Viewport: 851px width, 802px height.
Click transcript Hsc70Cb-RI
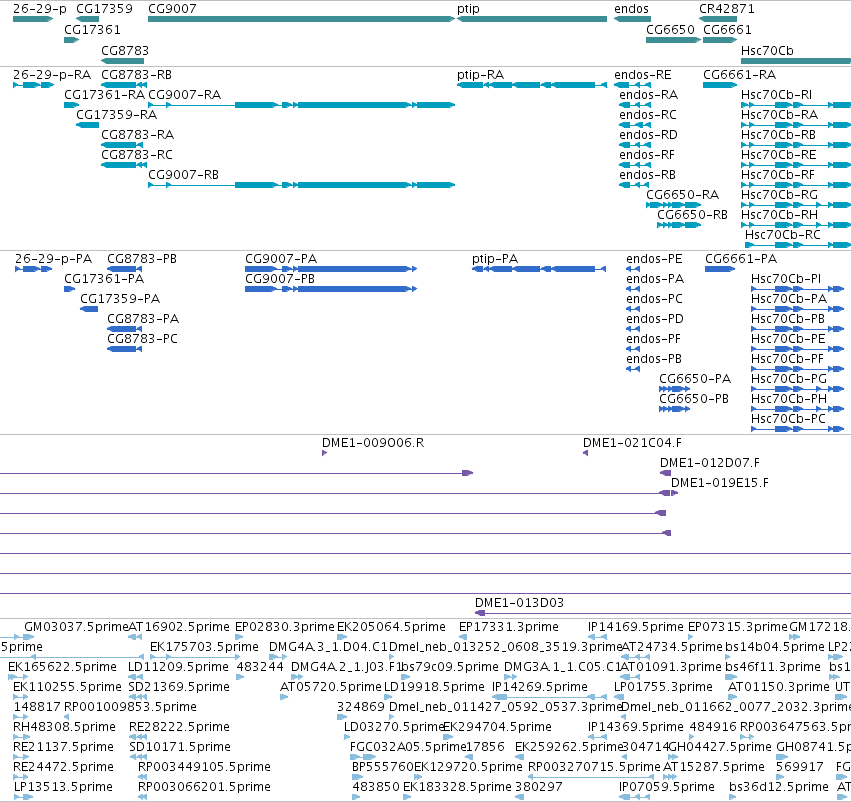796,105
